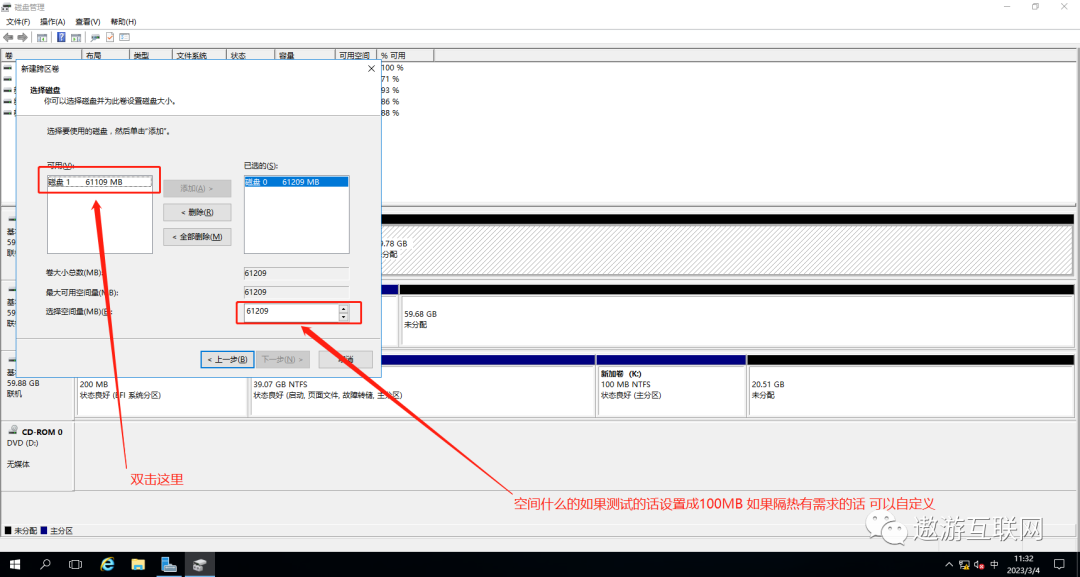Open Server Manager from the taskbar
The image size is (1080, 577).
(x=169, y=565)
